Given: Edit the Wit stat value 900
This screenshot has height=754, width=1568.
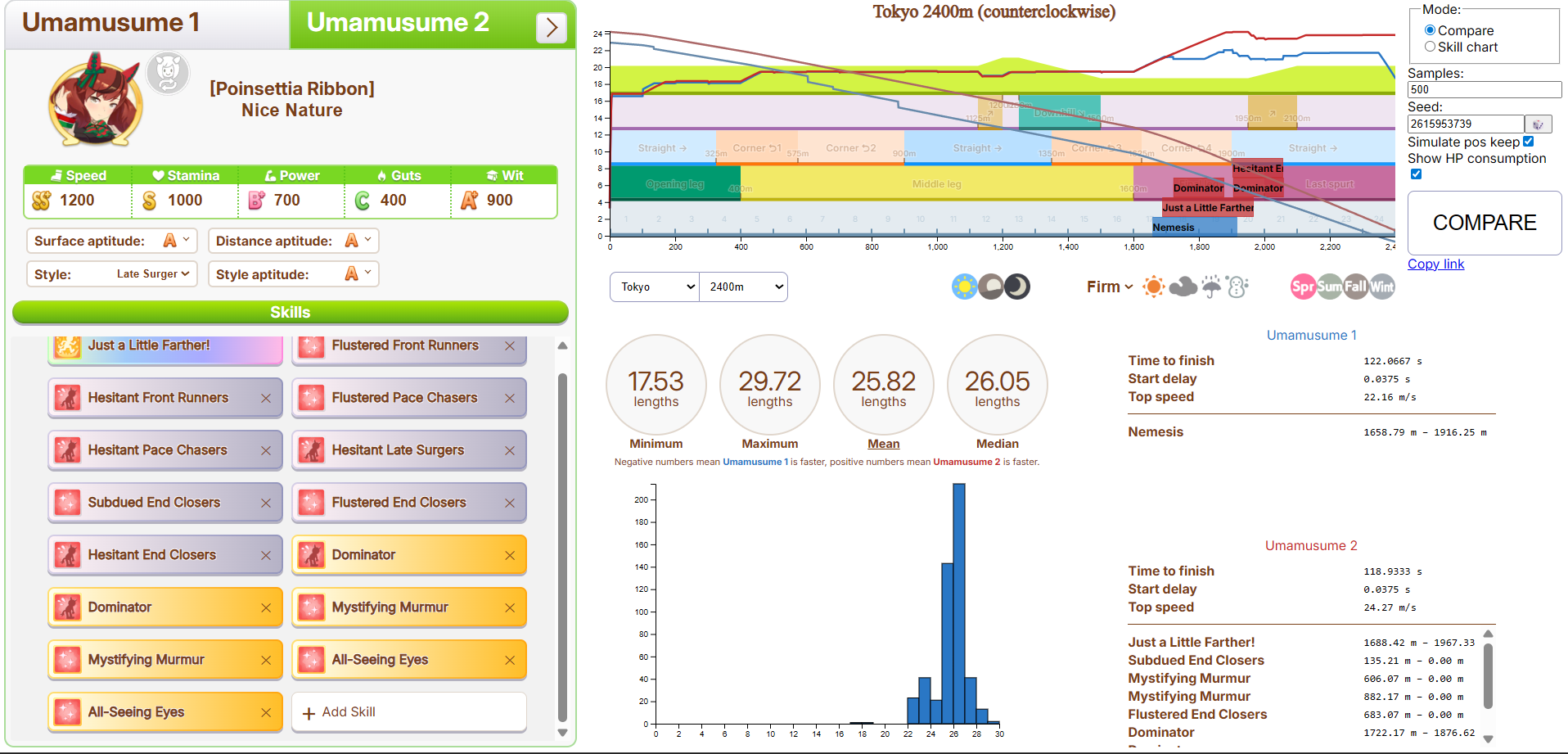Looking at the screenshot, I should (500, 201).
